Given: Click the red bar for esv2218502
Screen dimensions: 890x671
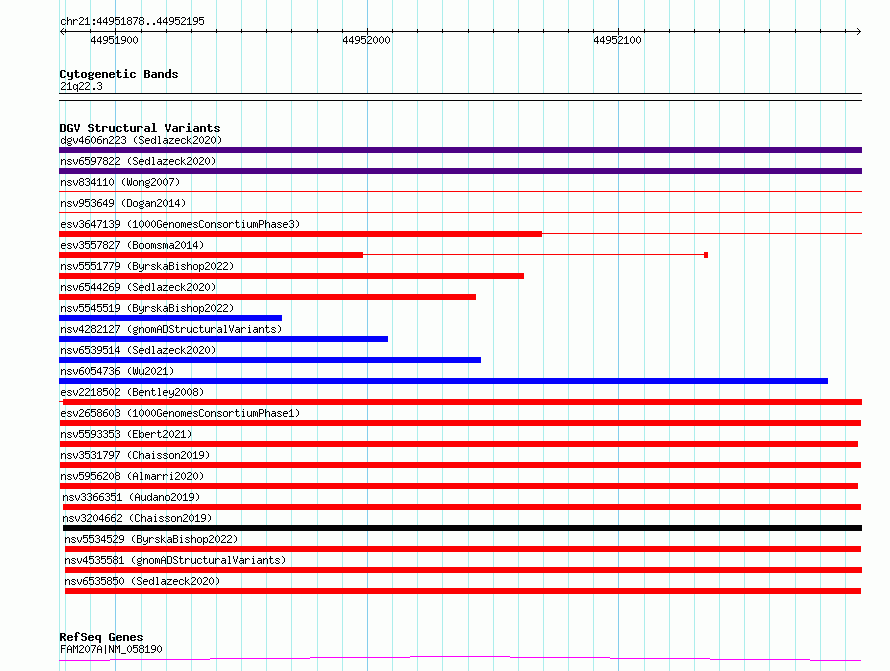Looking at the screenshot, I should (x=463, y=402).
